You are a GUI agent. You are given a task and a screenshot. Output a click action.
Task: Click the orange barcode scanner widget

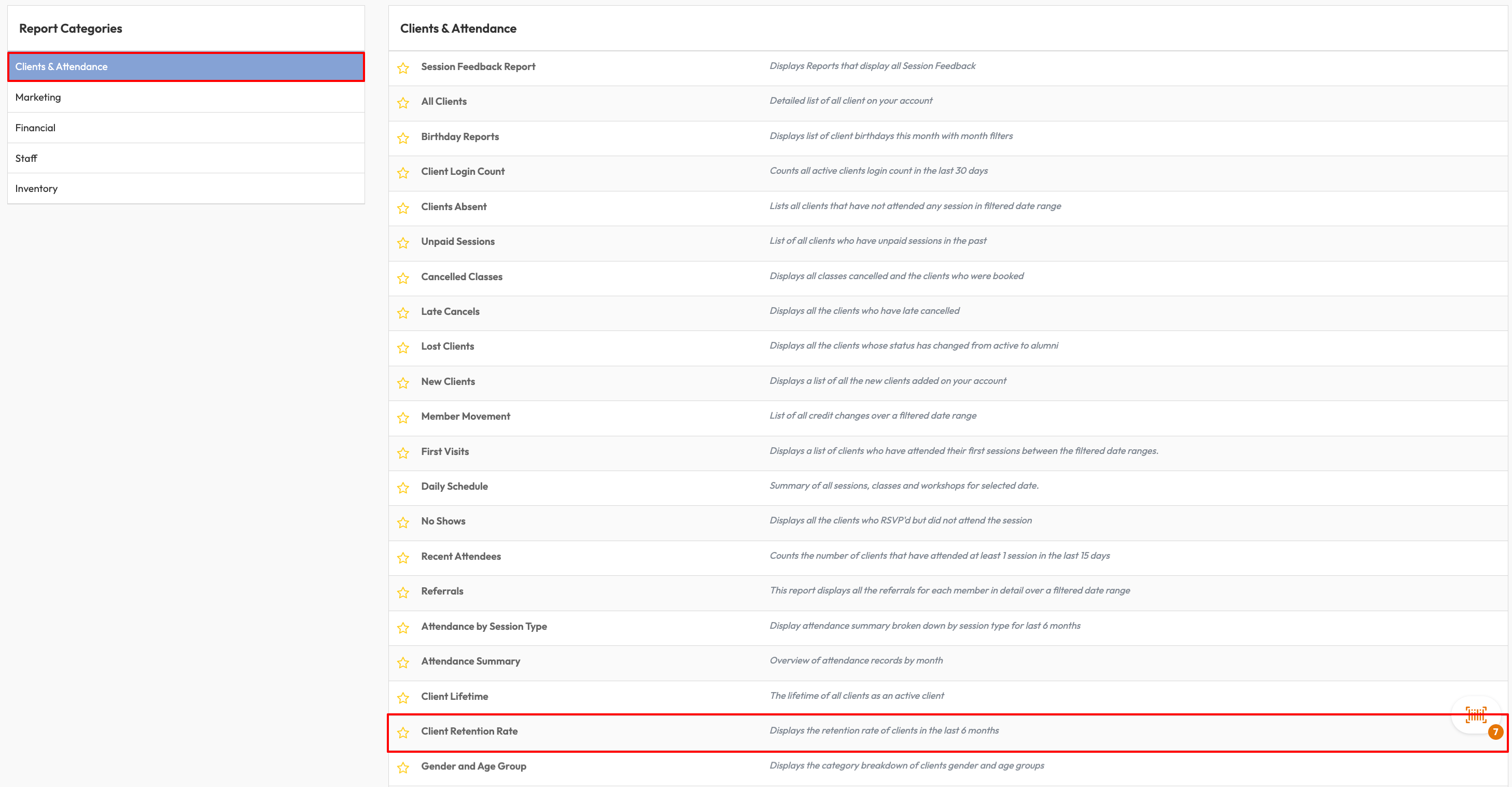pyautogui.click(x=1476, y=714)
